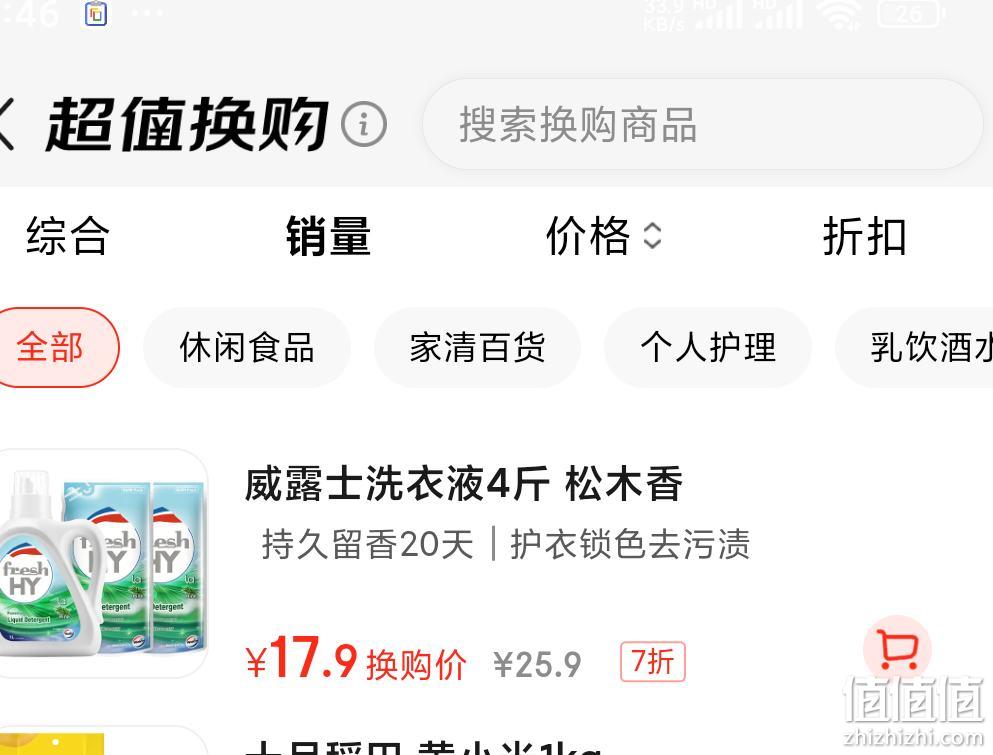Tap the battery indicator icon
Screen dimensions: 993x755
pyautogui.click(x=910, y=14)
